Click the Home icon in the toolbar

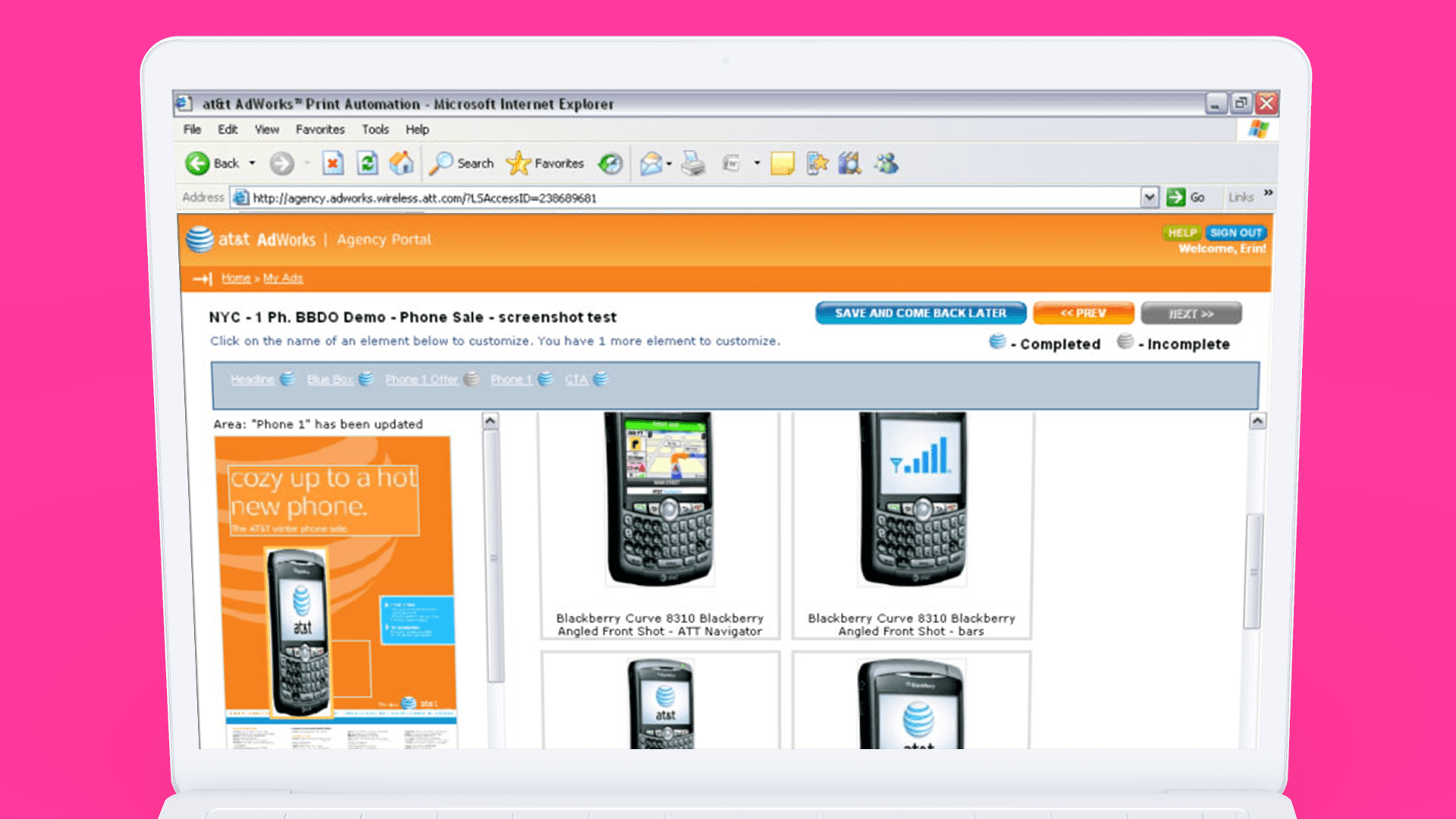pyautogui.click(x=402, y=163)
